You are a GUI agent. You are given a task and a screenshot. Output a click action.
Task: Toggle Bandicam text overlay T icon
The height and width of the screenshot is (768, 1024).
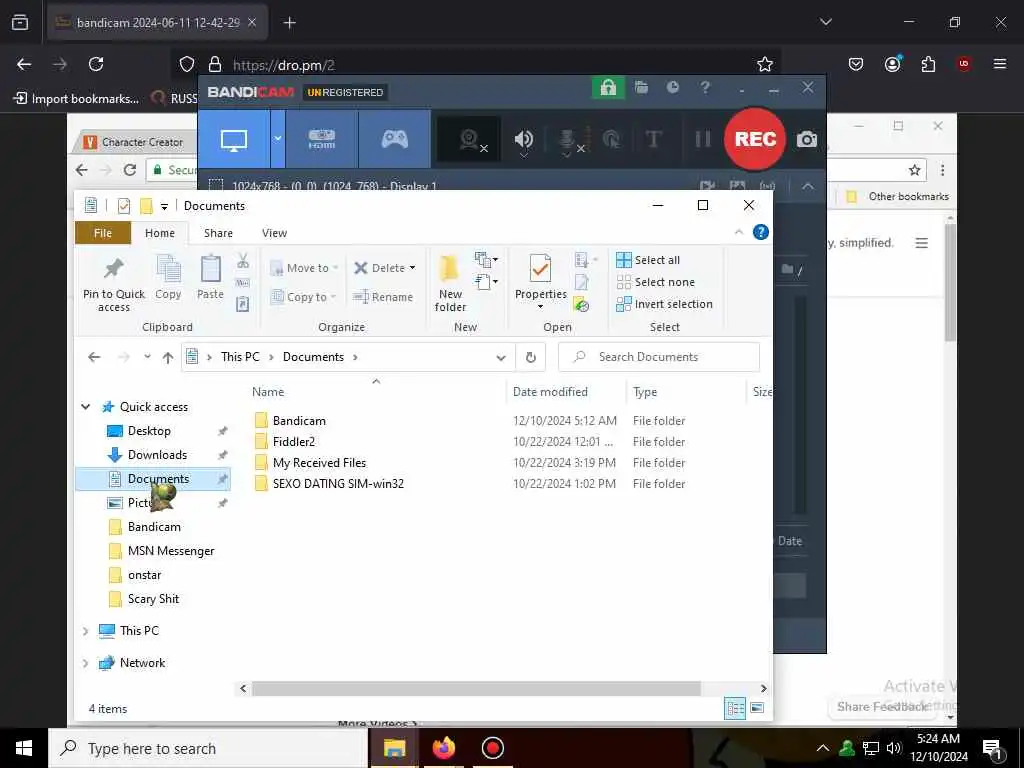[653, 139]
